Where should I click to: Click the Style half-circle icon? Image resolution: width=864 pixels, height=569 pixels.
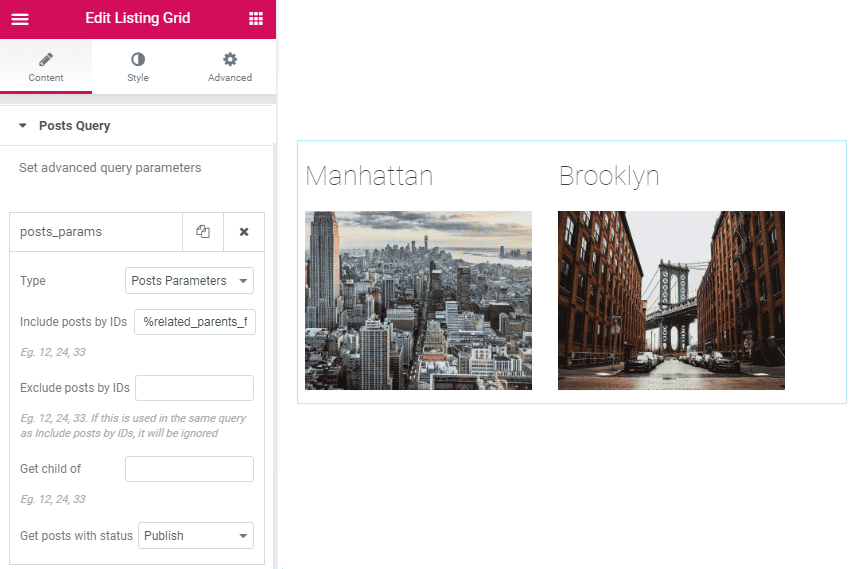click(138, 59)
